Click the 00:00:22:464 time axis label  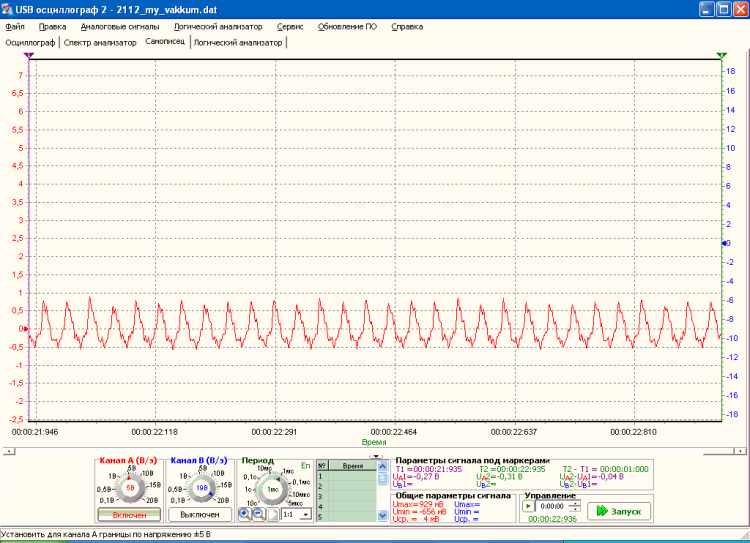pos(394,432)
